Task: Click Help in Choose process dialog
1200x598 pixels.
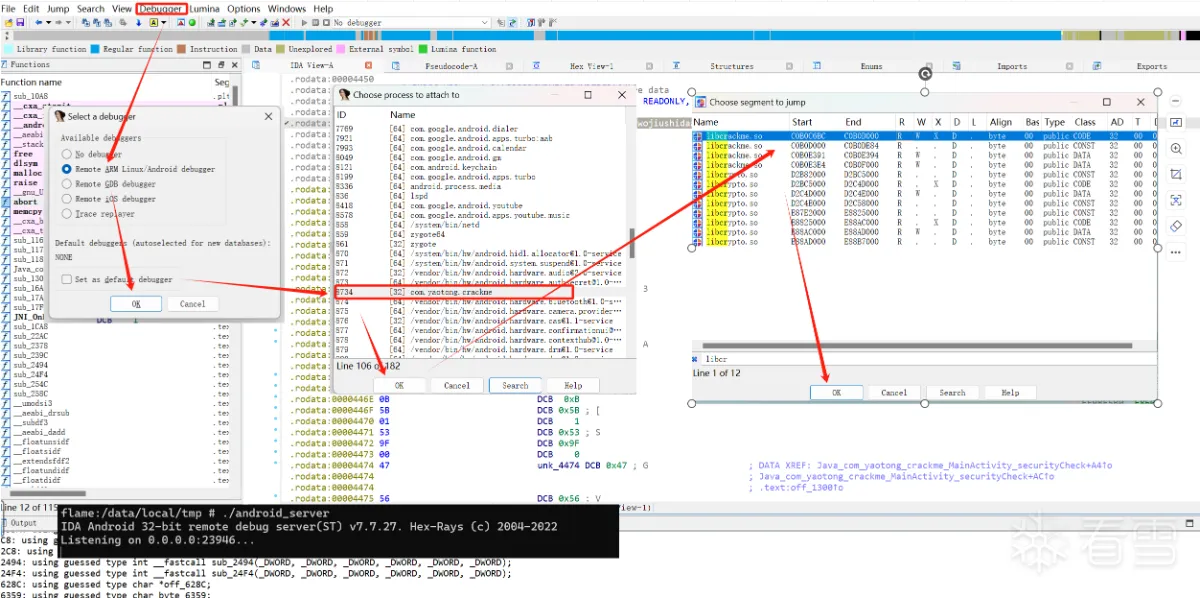Action: (x=573, y=385)
